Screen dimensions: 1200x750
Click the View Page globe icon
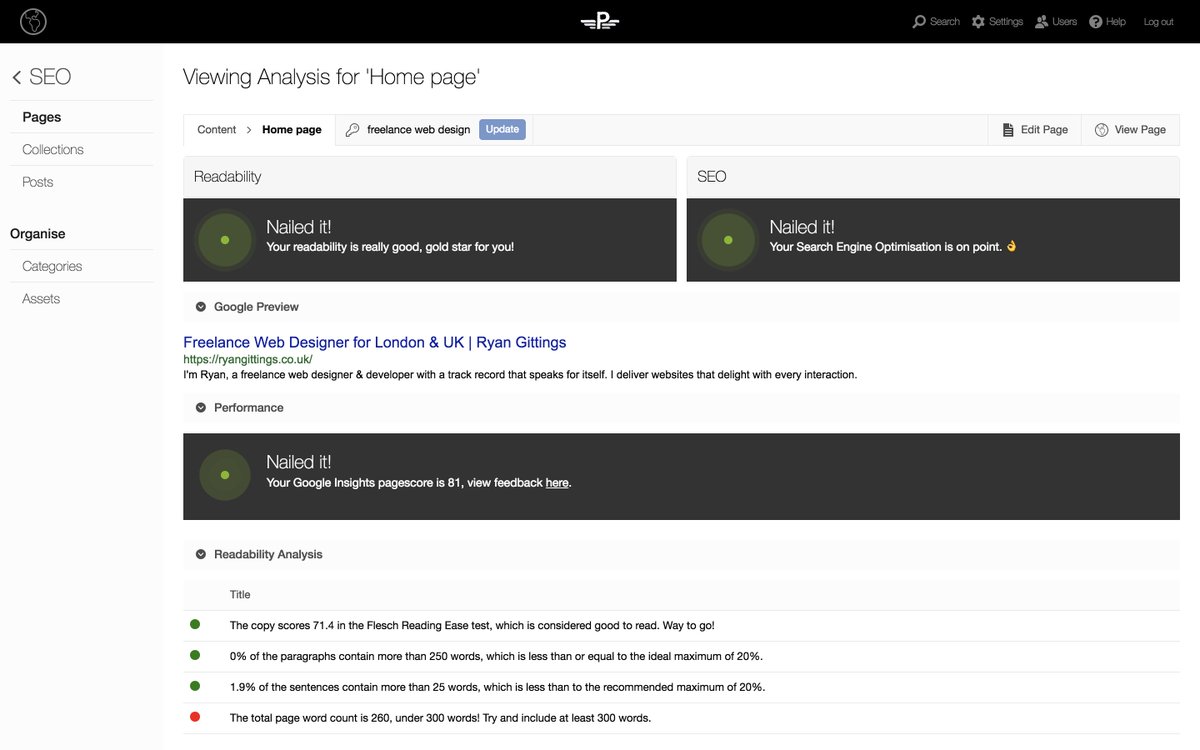1101,130
